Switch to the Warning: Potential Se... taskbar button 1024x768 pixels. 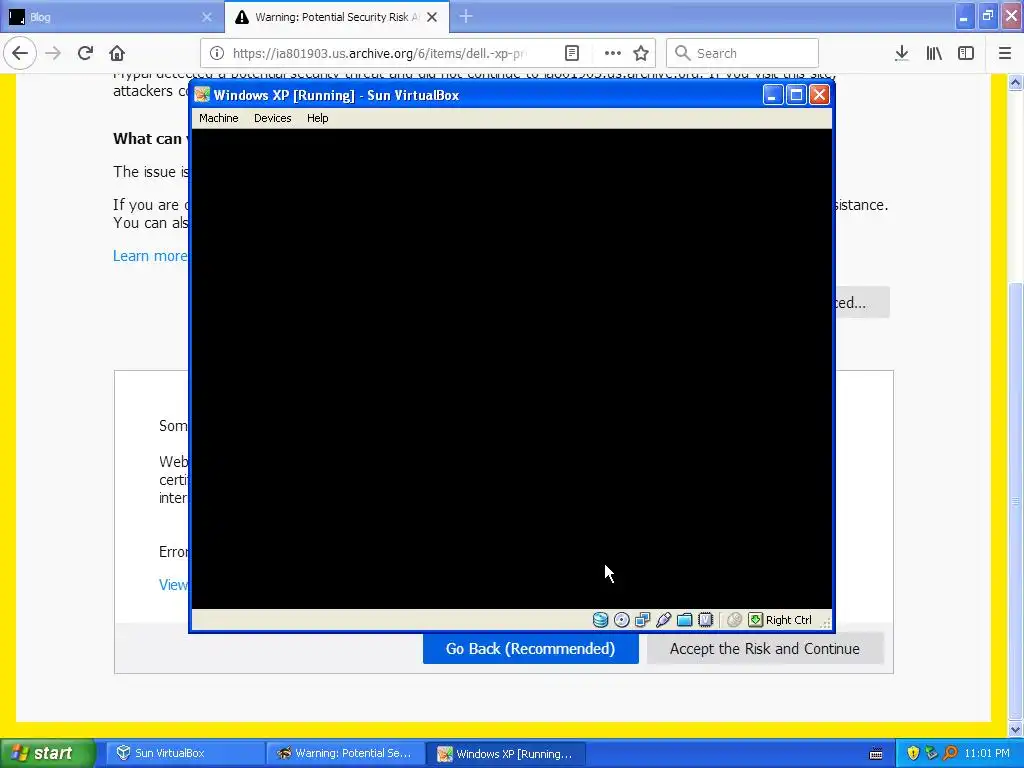click(x=345, y=753)
